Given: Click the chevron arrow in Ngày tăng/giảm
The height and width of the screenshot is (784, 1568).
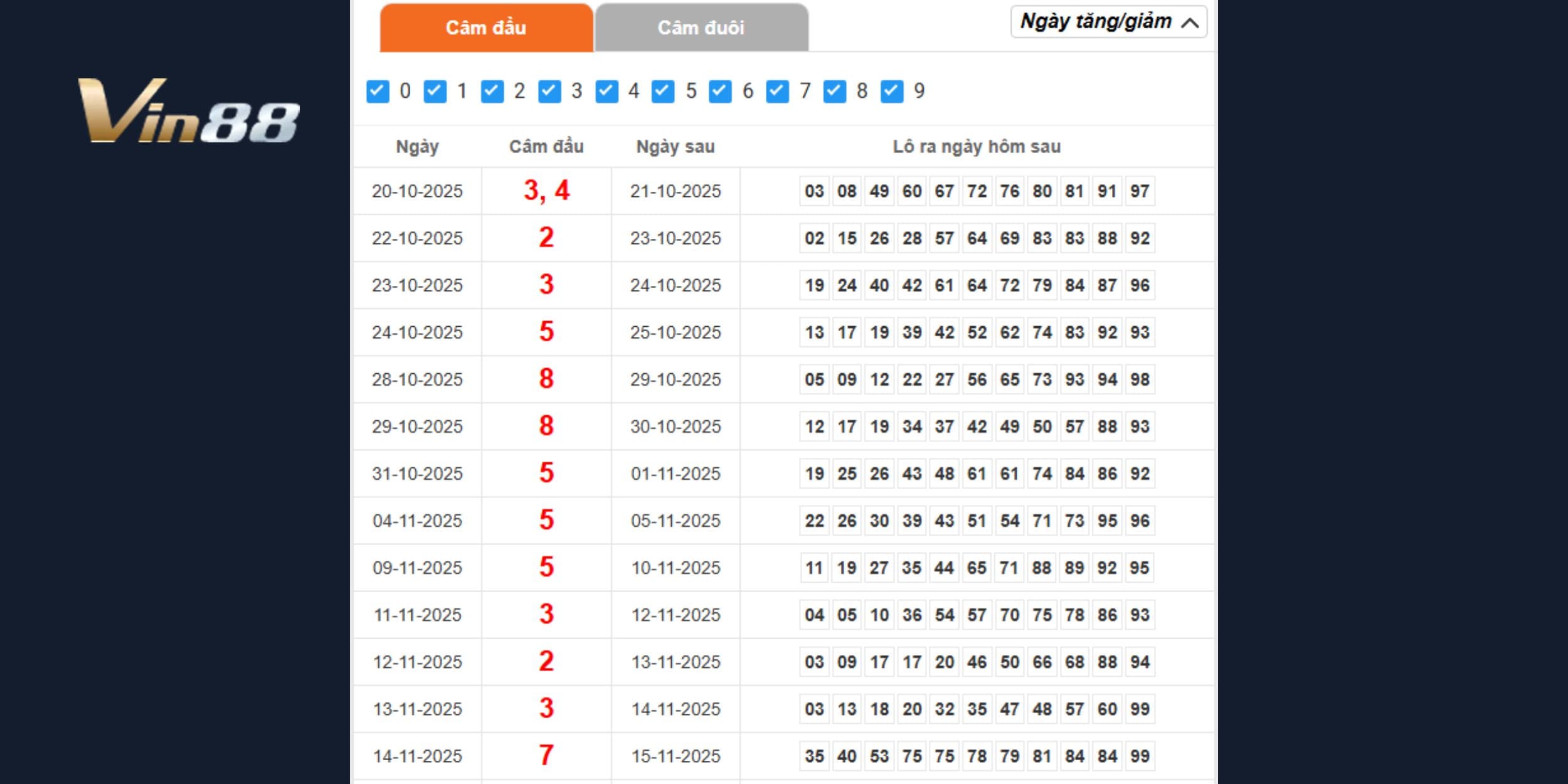Looking at the screenshot, I should [1190, 23].
